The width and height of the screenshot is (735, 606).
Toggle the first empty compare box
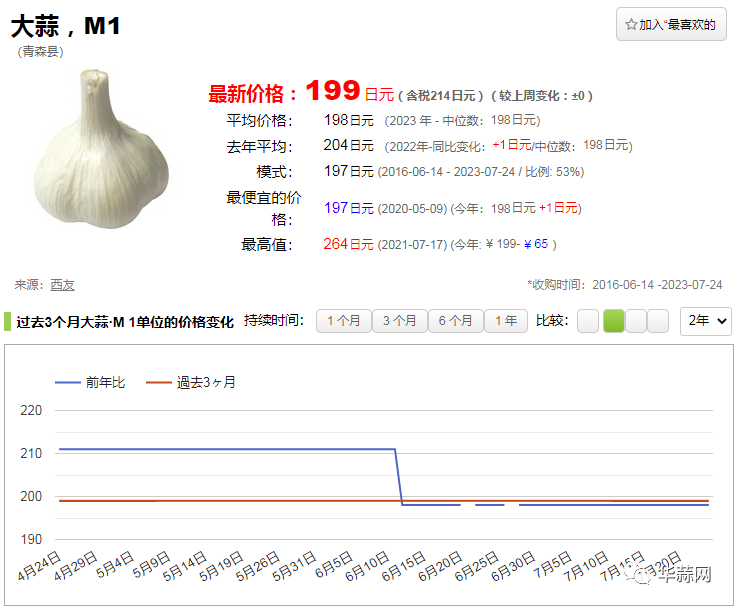click(x=588, y=321)
